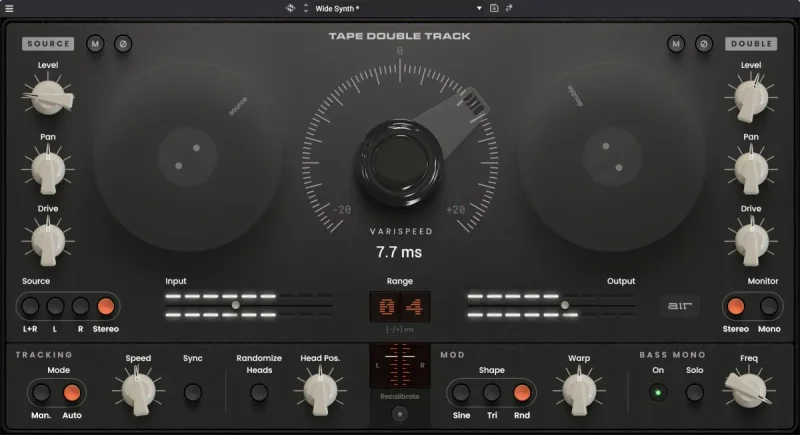The width and height of the screenshot is (800, 435).
Task: Set Tracking mode to Man.
Action: click(41, 393)
